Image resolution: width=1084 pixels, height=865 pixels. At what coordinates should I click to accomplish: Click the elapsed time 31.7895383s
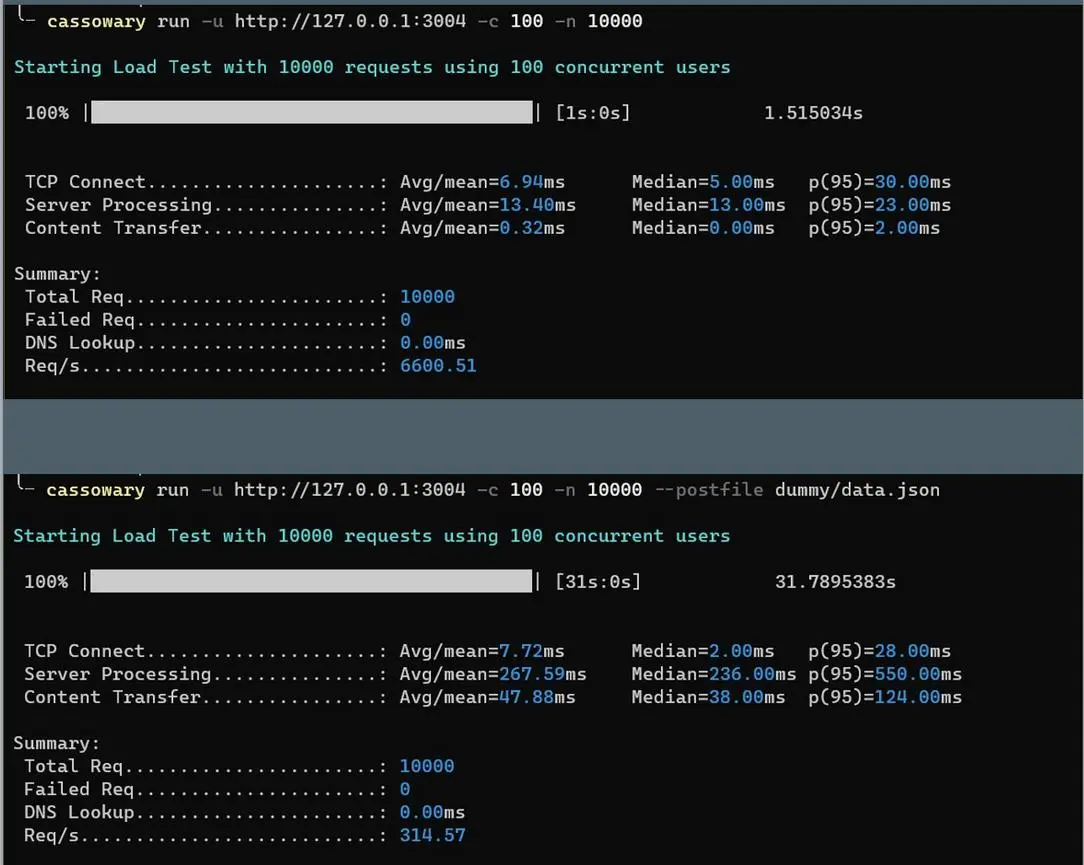point(835,582)
